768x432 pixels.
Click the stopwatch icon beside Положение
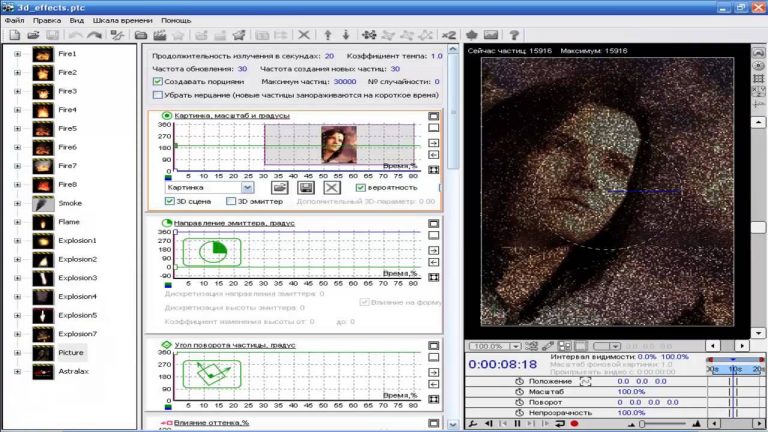pos(519,381)
